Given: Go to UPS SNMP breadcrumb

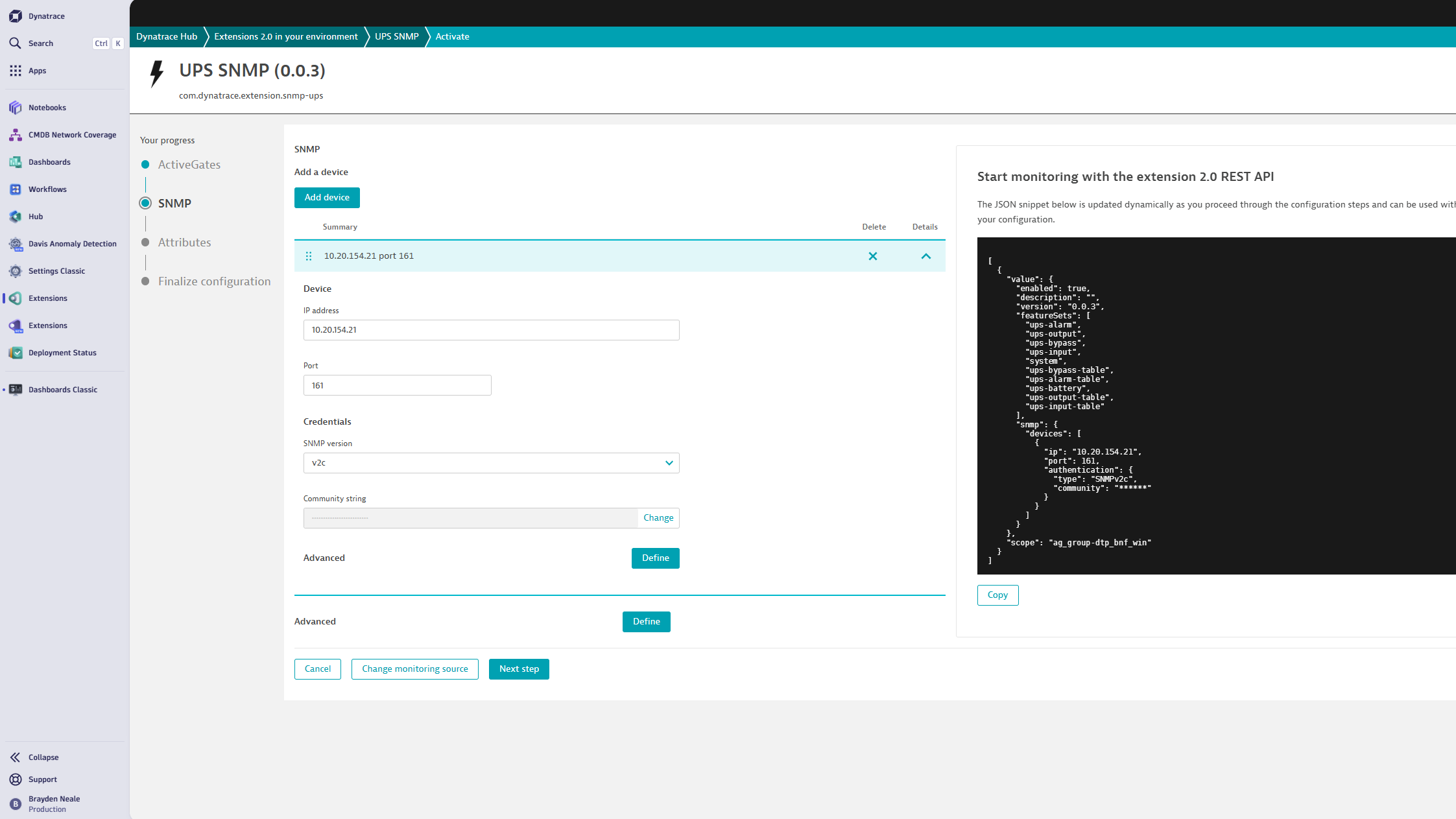Looking at the screenshot, I should click(397, 36).
